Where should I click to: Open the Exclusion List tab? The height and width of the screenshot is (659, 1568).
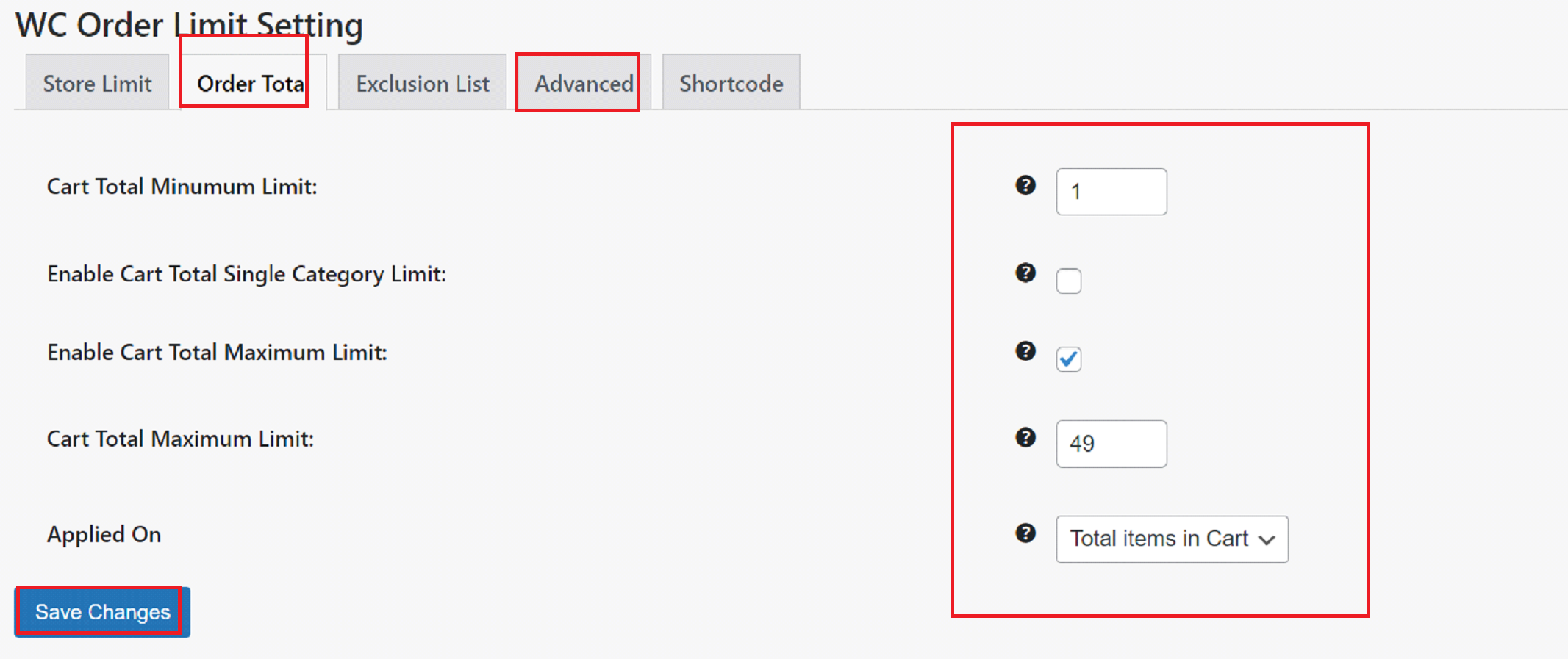coord(423,83)
